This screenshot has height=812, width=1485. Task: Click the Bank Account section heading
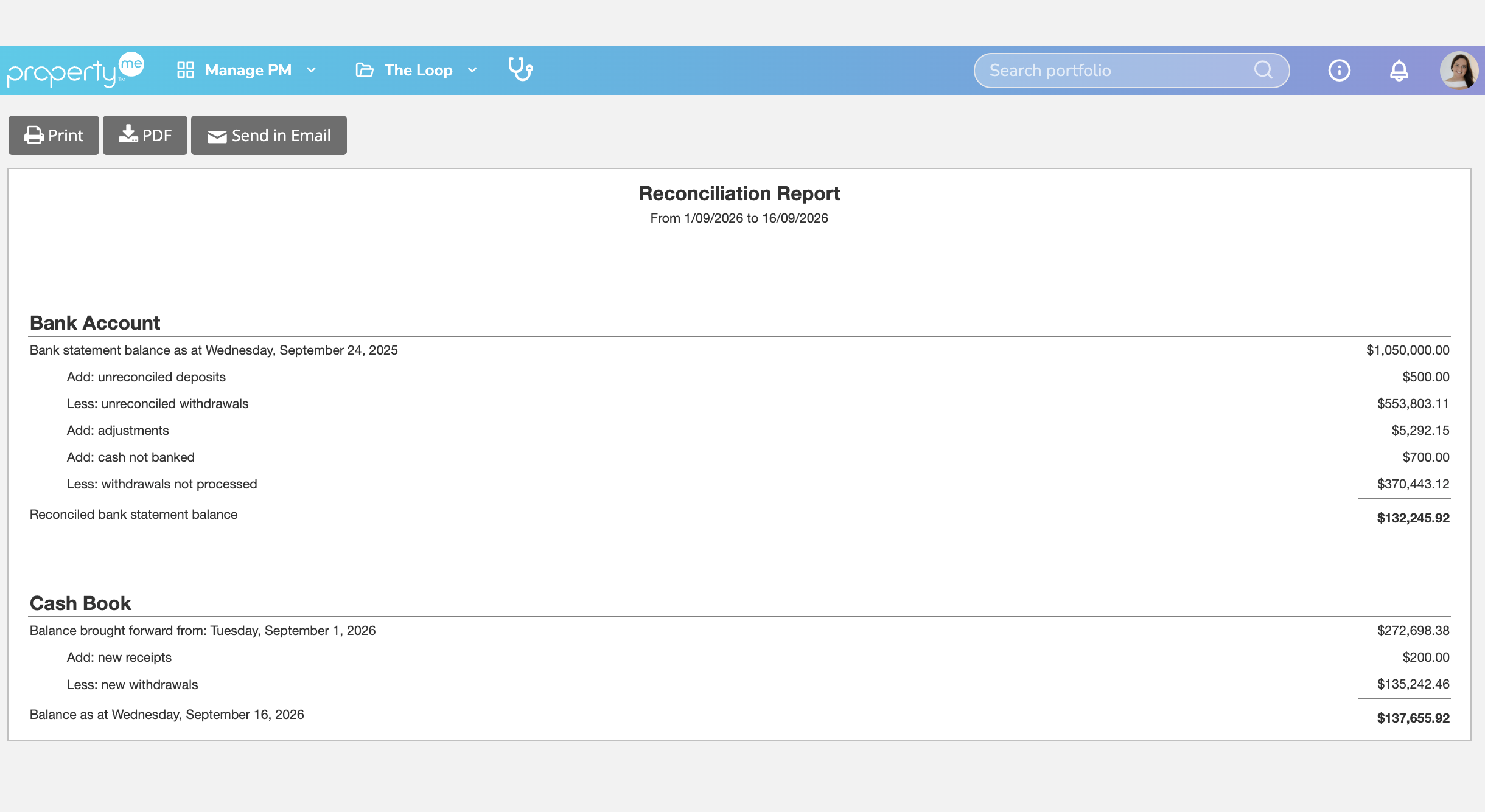tap(95, 323)
